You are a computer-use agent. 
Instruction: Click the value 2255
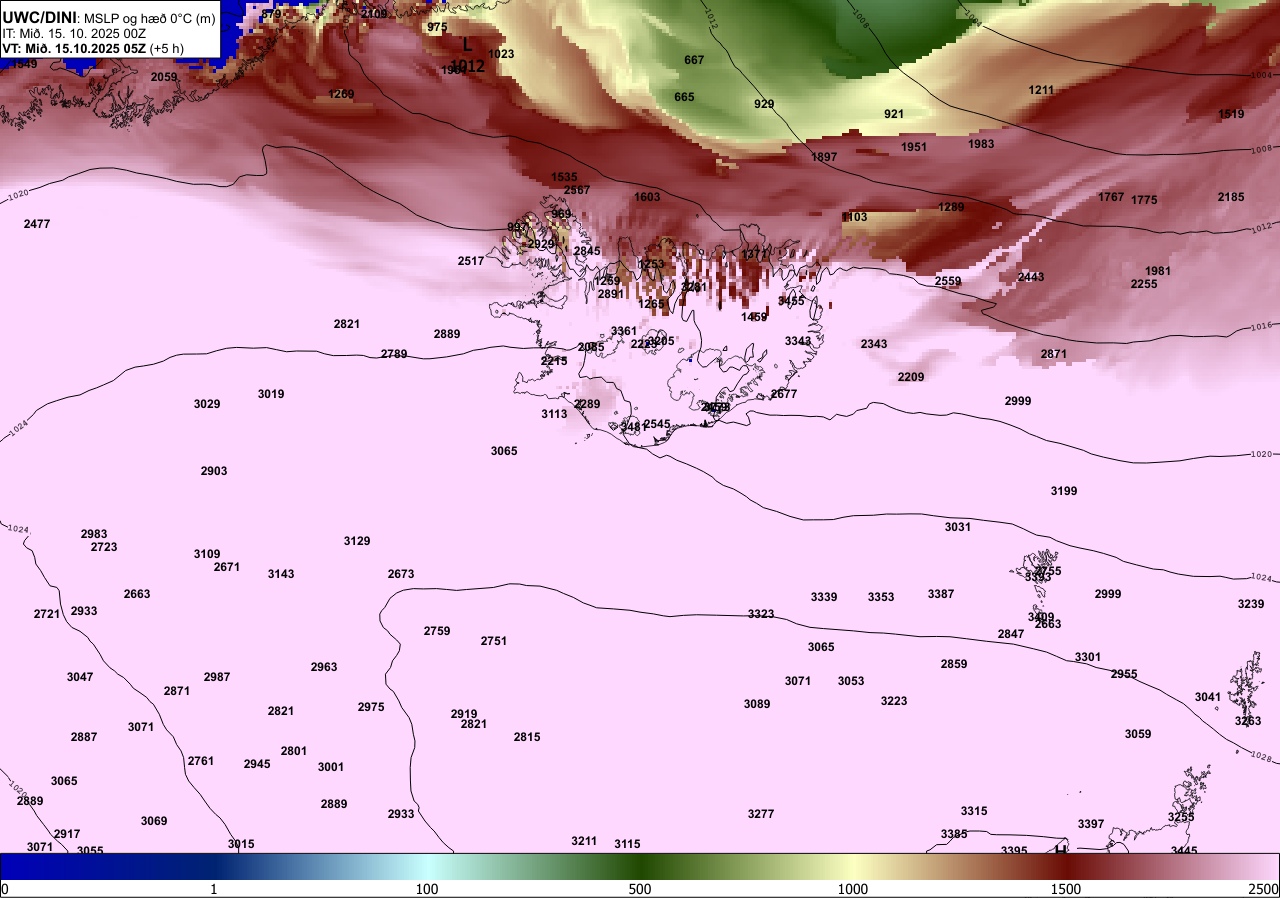coord(1144,284)
